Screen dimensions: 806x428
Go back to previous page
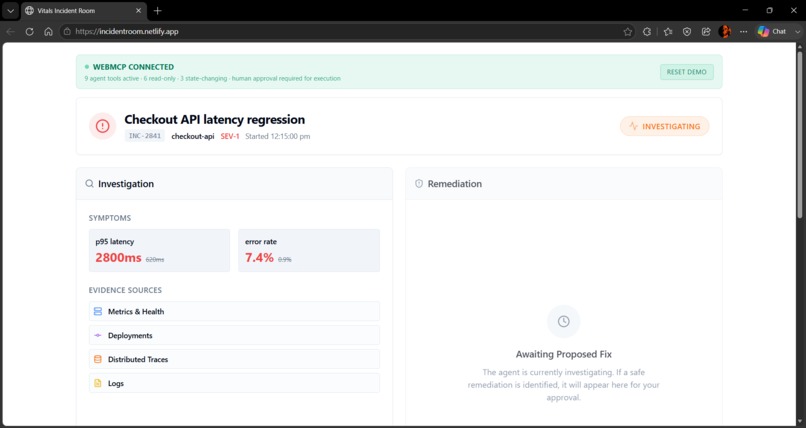10,31
